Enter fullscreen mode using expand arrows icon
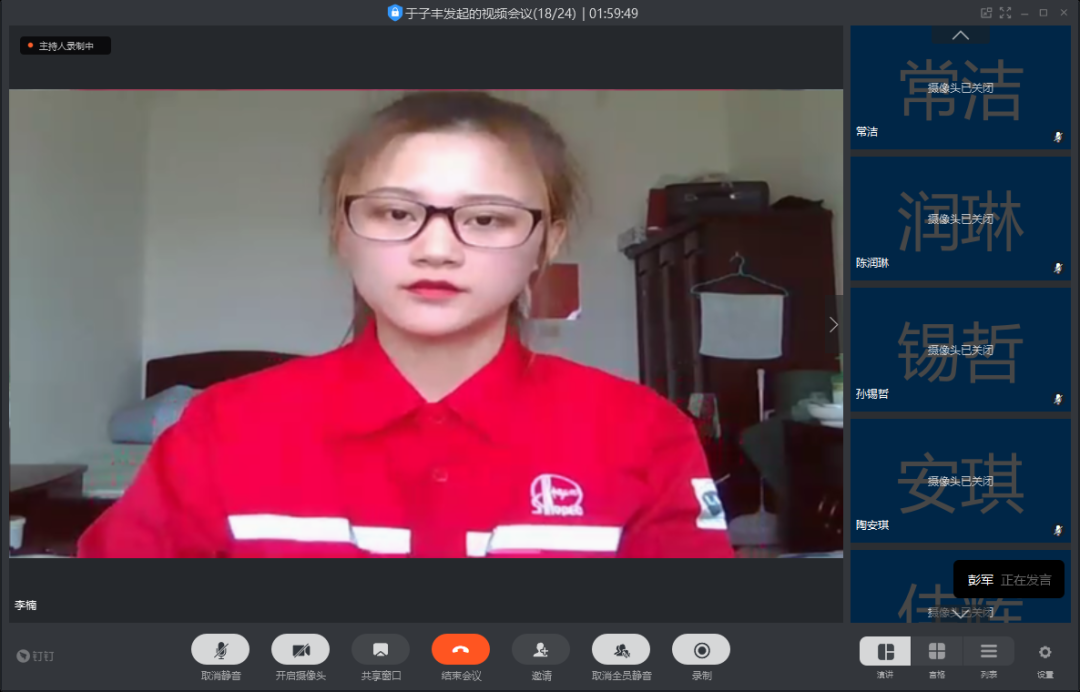This screenshot has width=1080, height=692. click(1005, 13)
